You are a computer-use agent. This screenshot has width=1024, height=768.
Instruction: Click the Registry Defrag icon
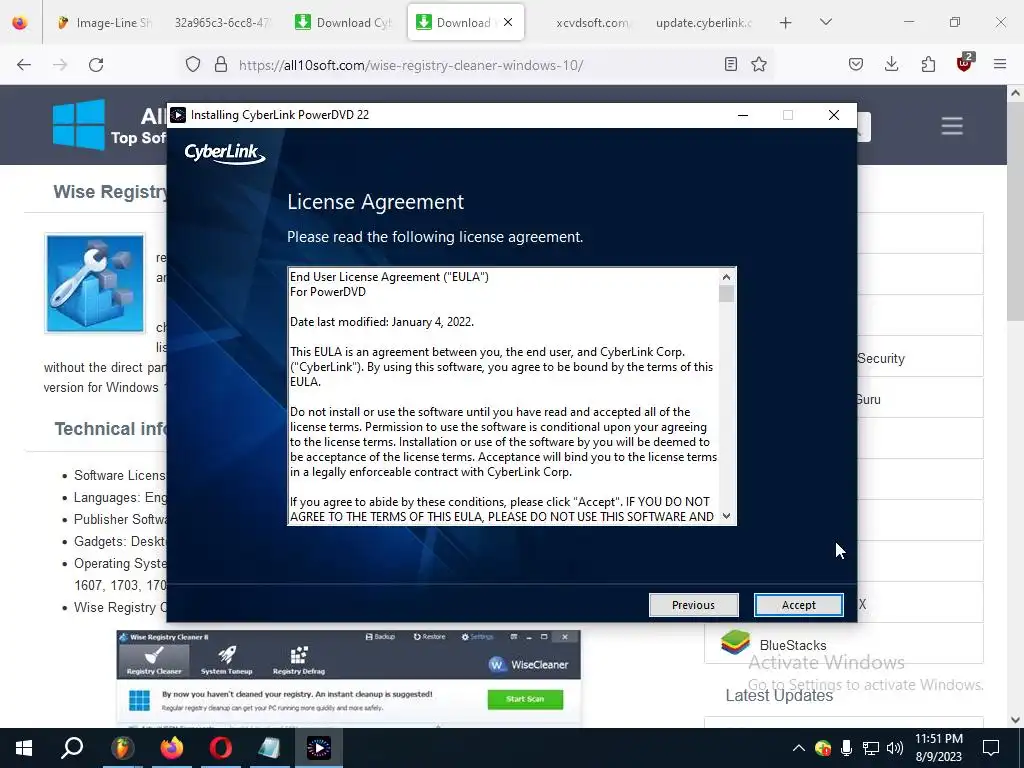(x=298, y=660)
